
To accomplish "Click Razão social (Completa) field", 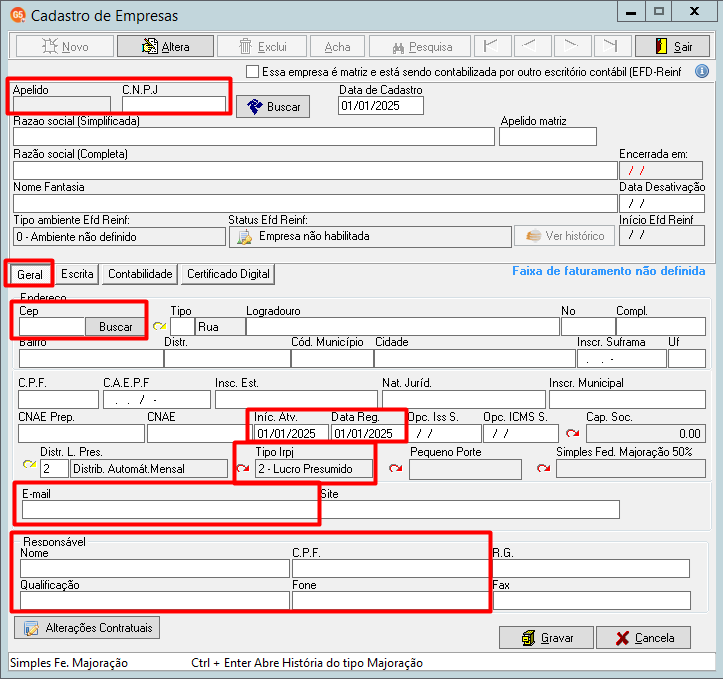I will 315,170.
